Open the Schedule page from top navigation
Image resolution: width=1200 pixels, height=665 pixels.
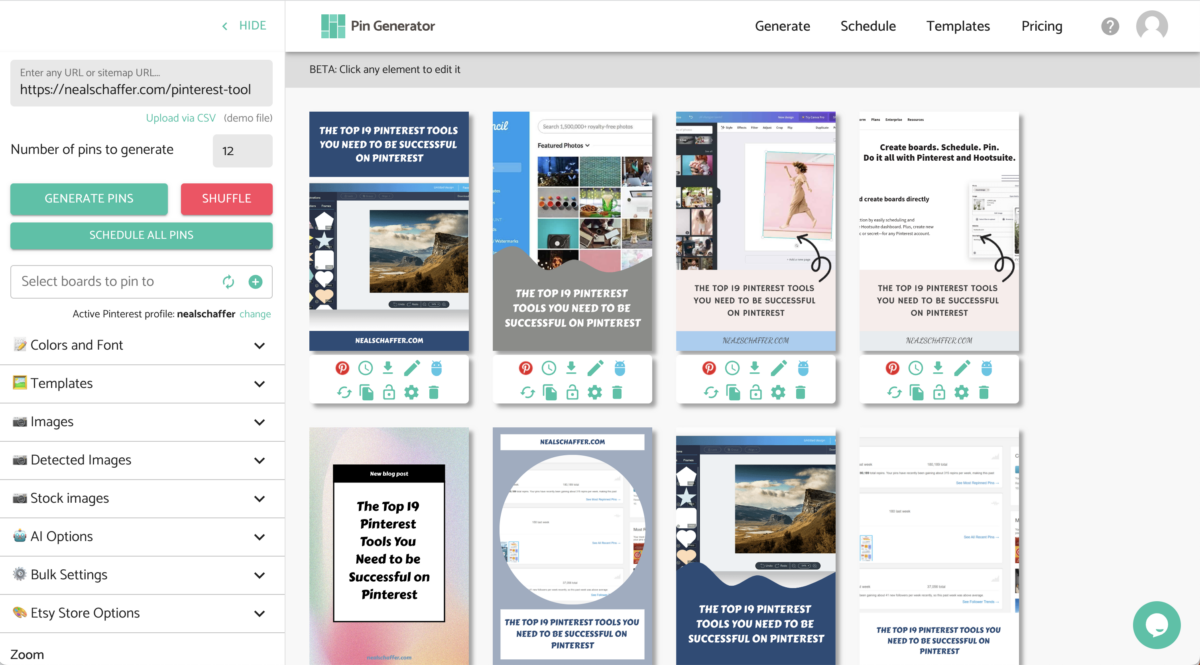pyautogui.click(x=868, y=26)
